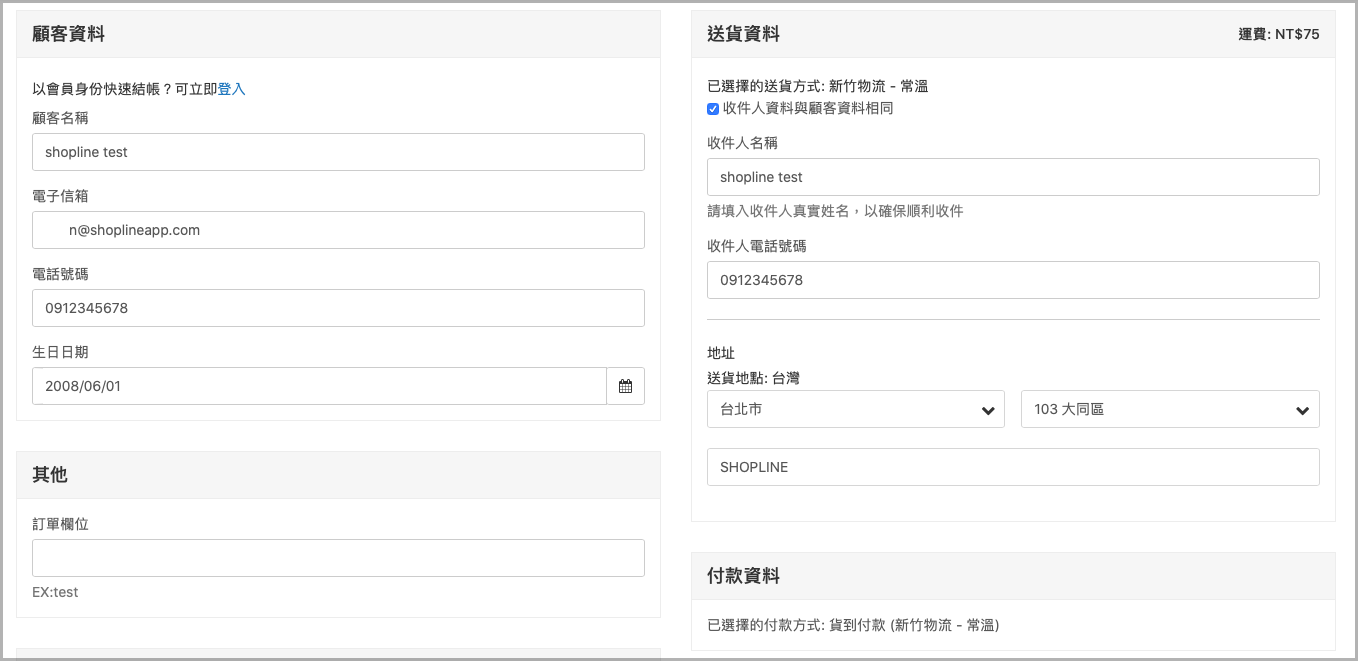Viewport: 1358px width, 661px height.
Task: Click the 送貨資料 section heading
Action: [743, 34]
